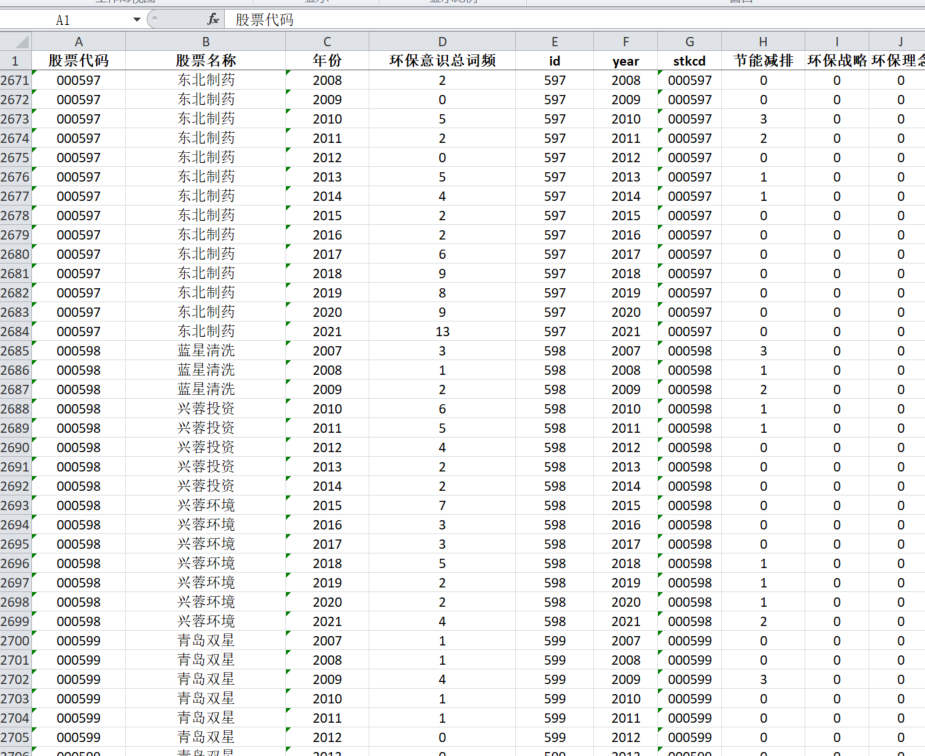Click 节能减排 value 3 in row 2702

pyautogui.click(x=763, y=679)
